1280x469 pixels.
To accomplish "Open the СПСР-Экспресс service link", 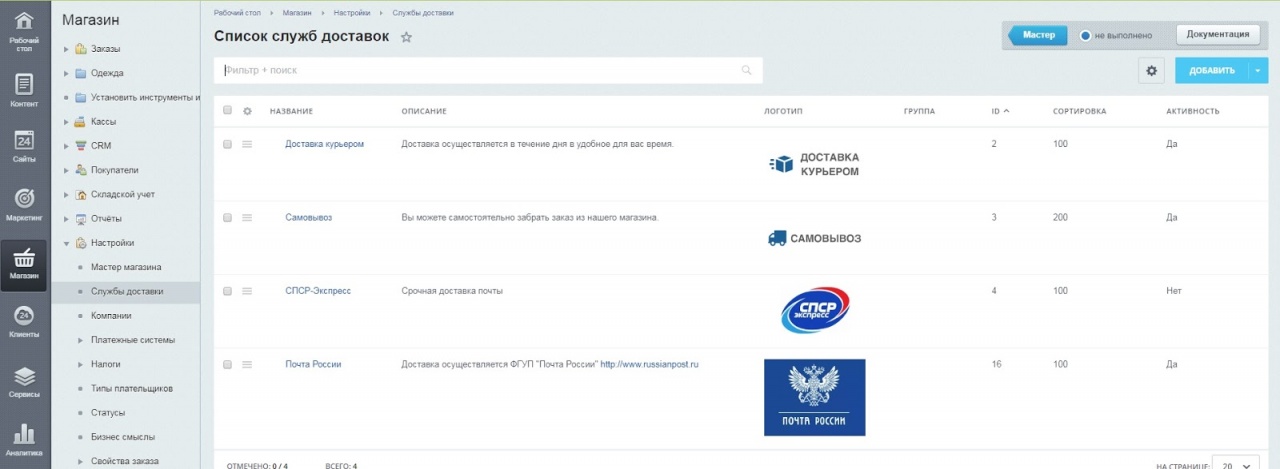I will [318, 291].
